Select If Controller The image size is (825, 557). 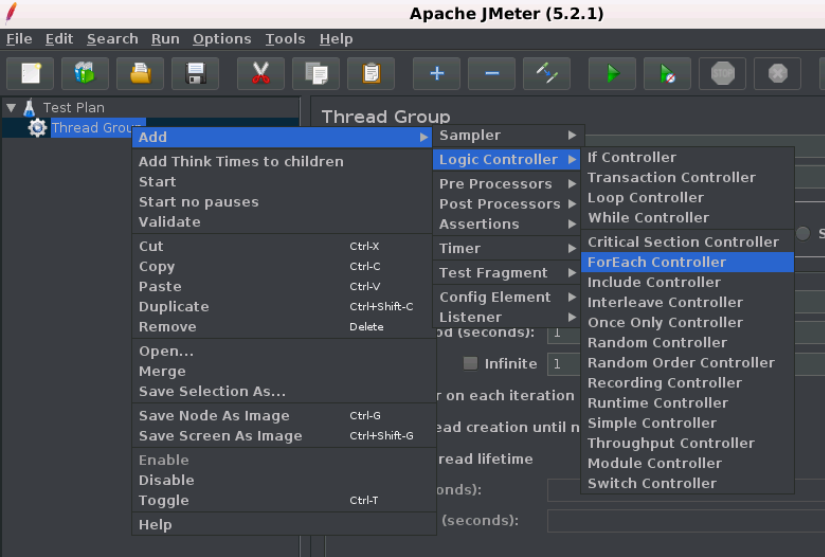coord(687,157)
